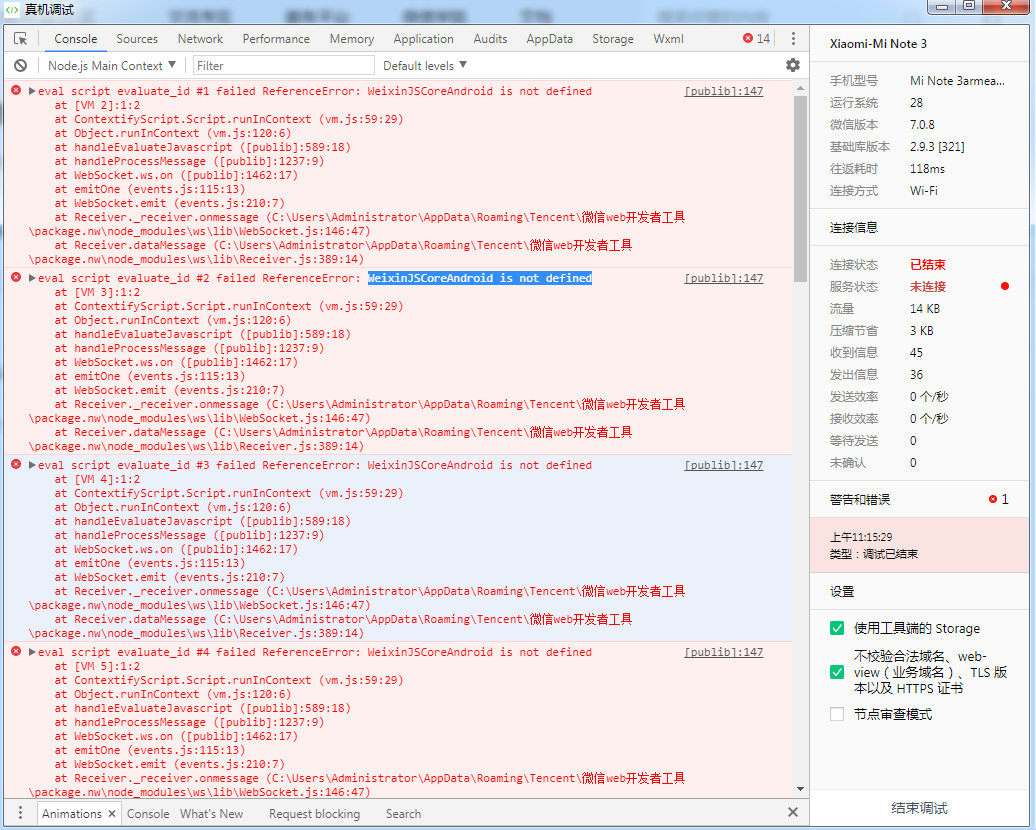This screenshot has width=1036, height=830.
Task: Uncheck the 不校验合法域名 checkbox
Action: 837,672
